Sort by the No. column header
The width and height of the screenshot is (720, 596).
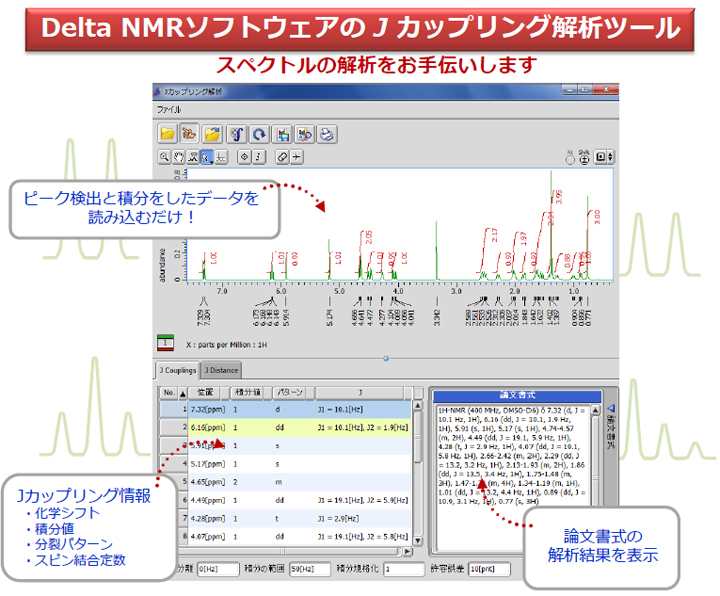pos(169,393)
